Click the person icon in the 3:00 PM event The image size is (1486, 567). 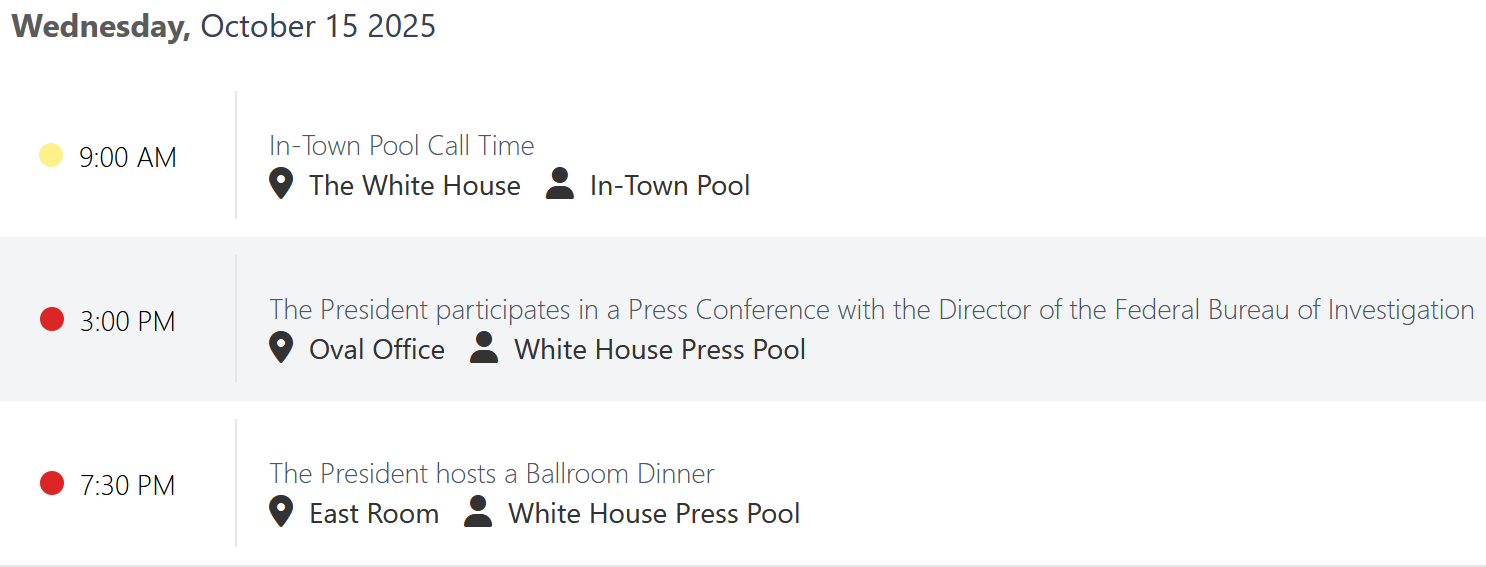click(484, 348)
